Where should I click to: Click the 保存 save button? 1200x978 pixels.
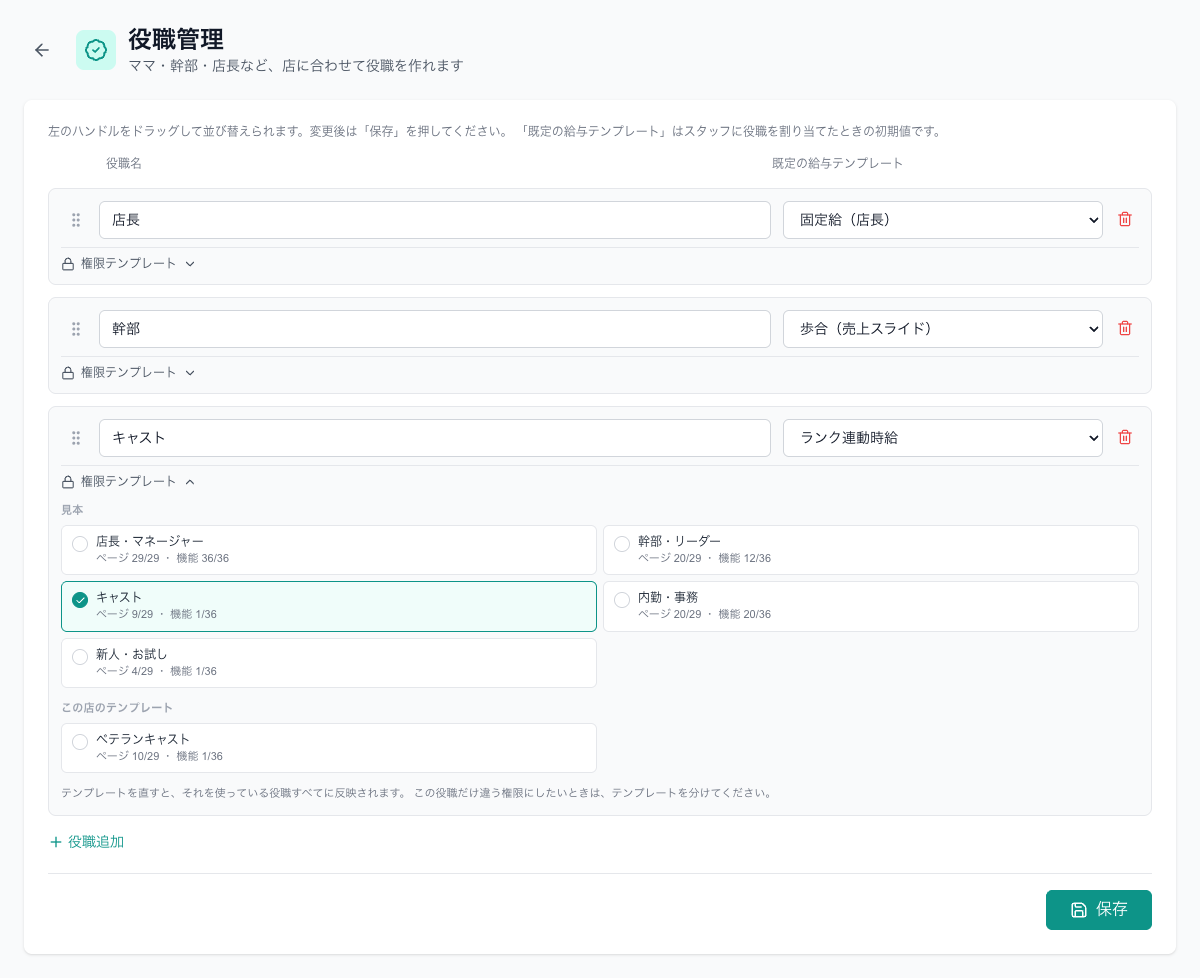(1099, 910)
